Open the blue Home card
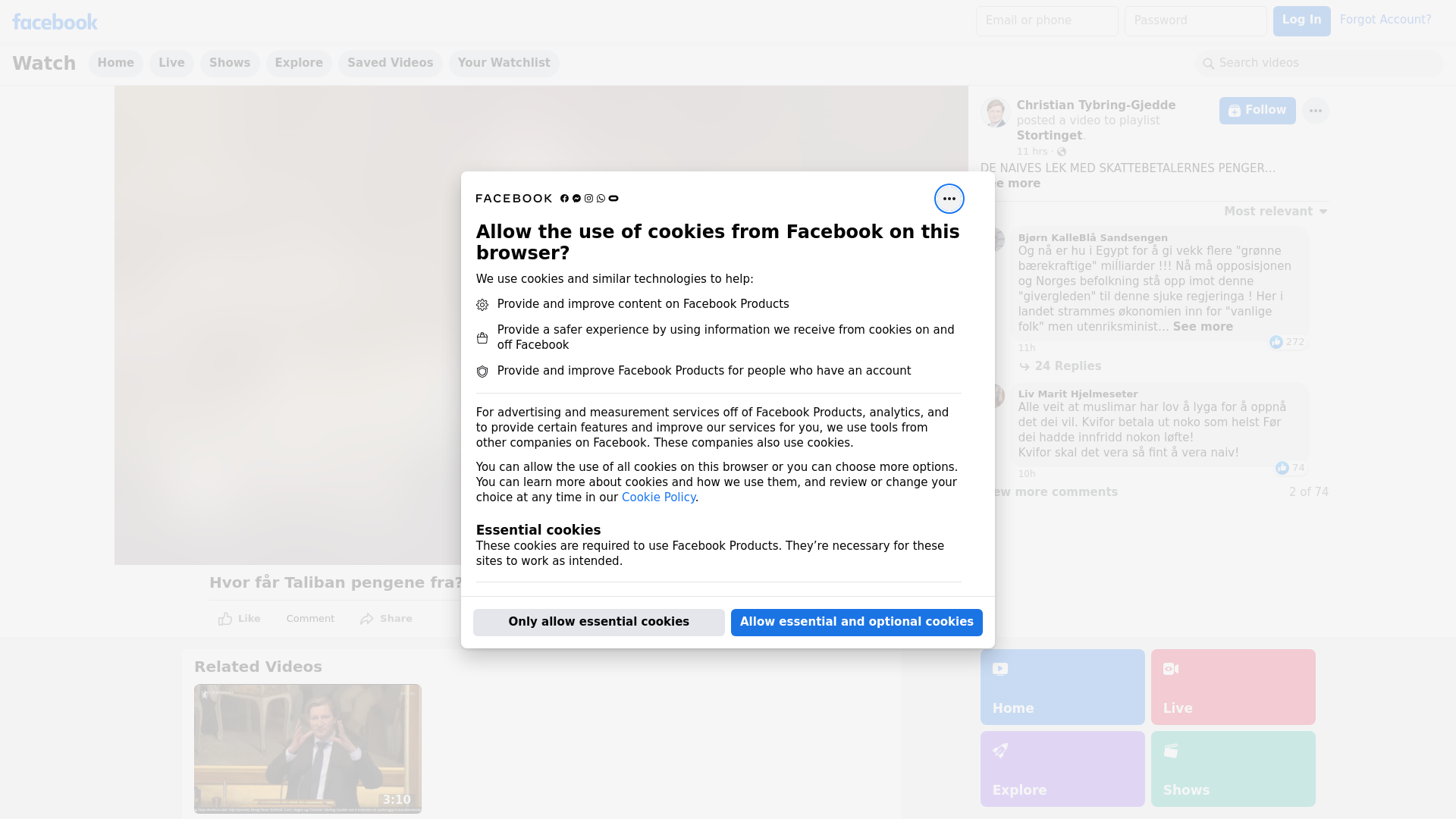The height and width of the screenshot is (819, 1456). click(x=1062, y=687)
